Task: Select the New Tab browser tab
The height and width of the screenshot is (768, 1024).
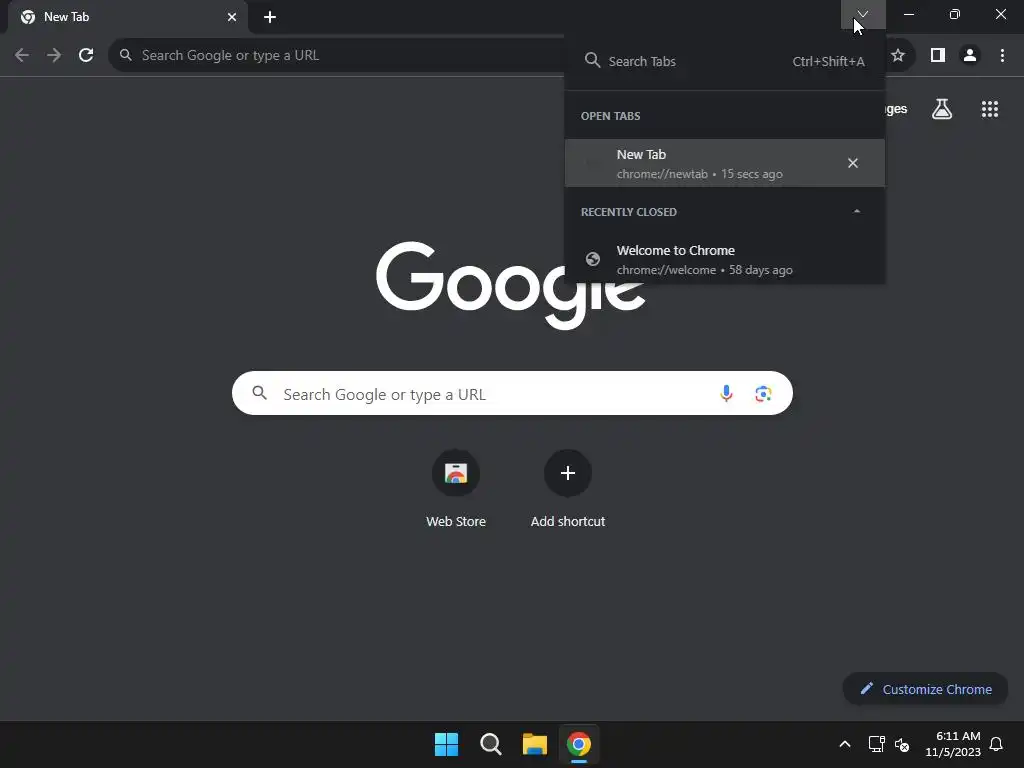Action: pos(128,17)
